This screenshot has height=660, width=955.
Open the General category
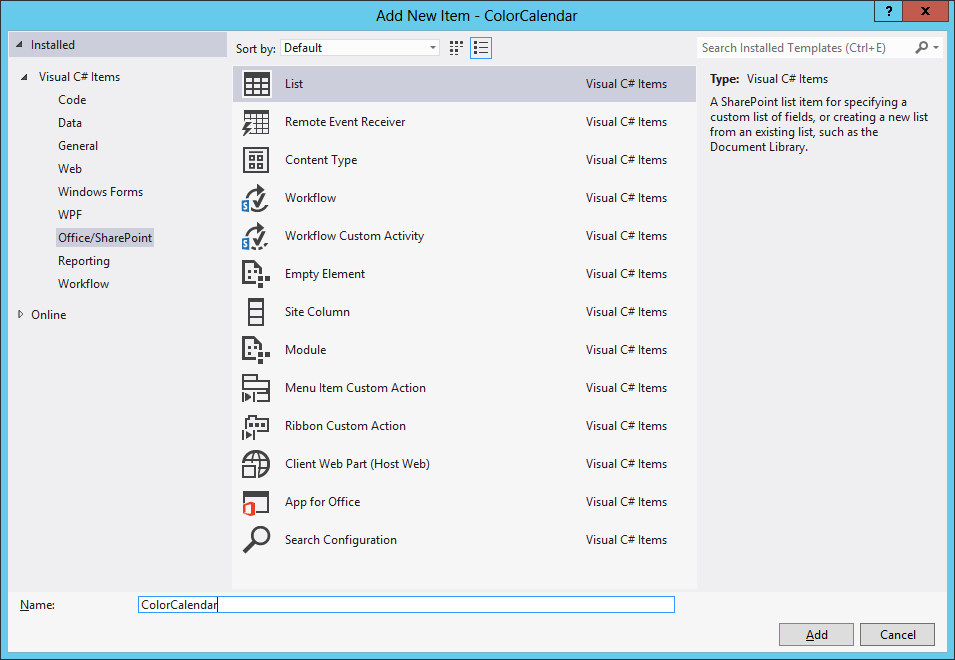coord(78,146)
